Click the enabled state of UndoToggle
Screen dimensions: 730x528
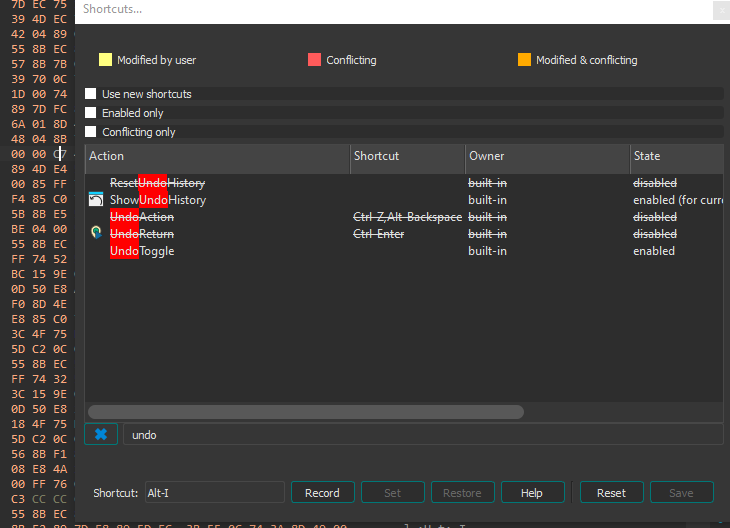click(x=654, y=251)
